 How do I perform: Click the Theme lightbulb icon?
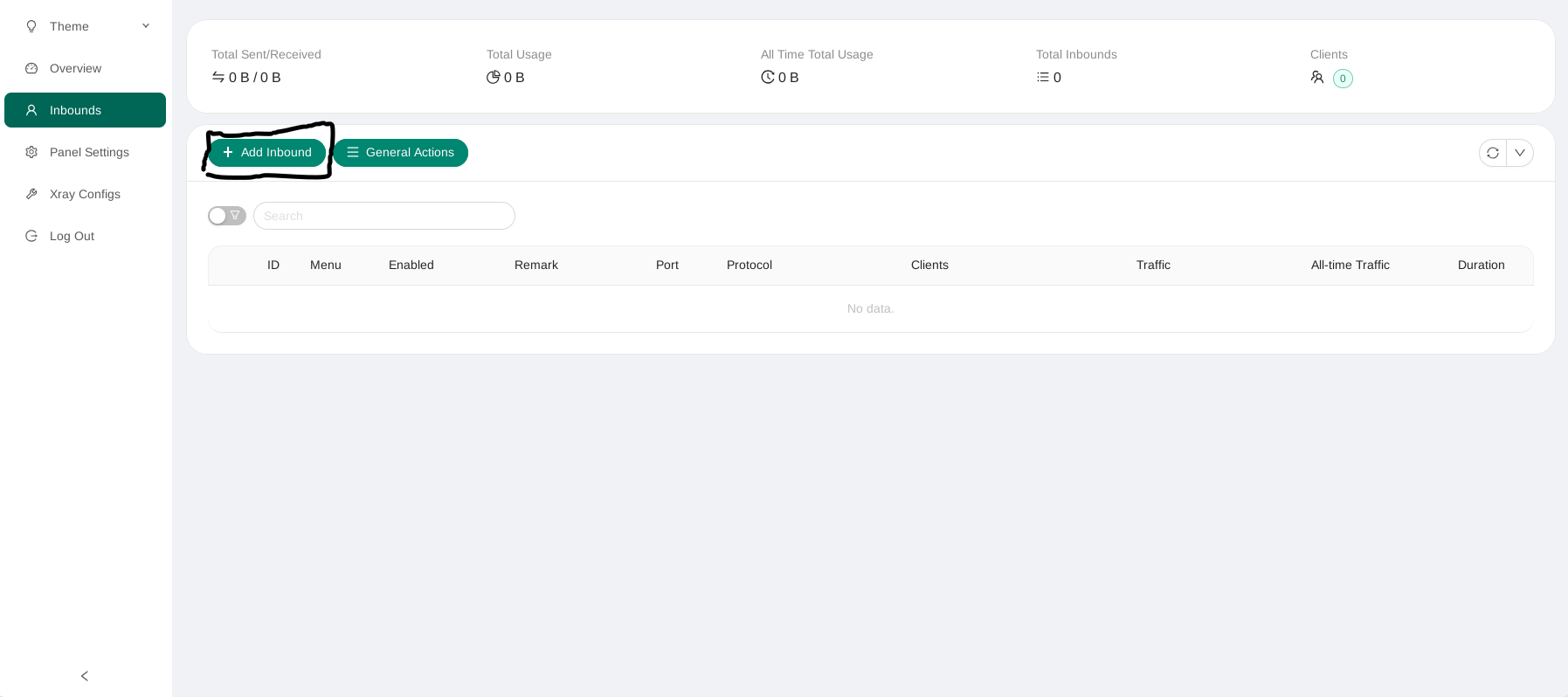point(31,26)
